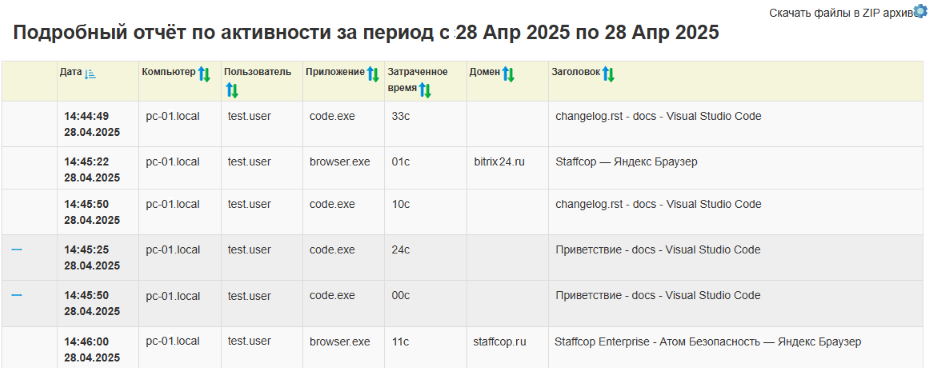Viewport: 930px width, 368px height.
Task: Click the Дата column header label
Action: [71, 72]
